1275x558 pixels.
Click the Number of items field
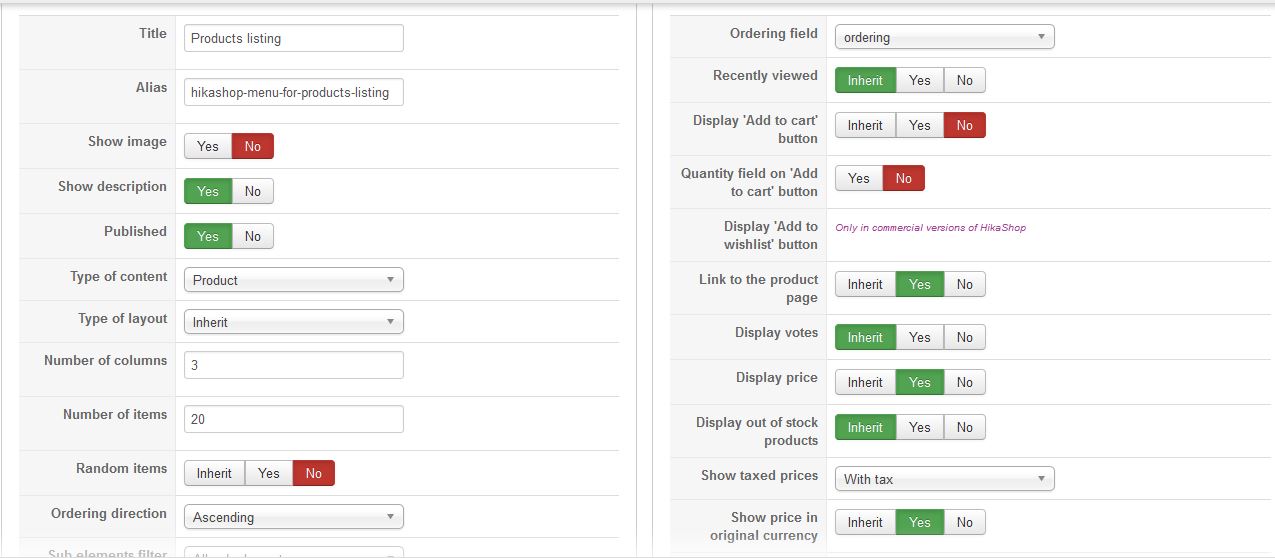click(293, 419)
